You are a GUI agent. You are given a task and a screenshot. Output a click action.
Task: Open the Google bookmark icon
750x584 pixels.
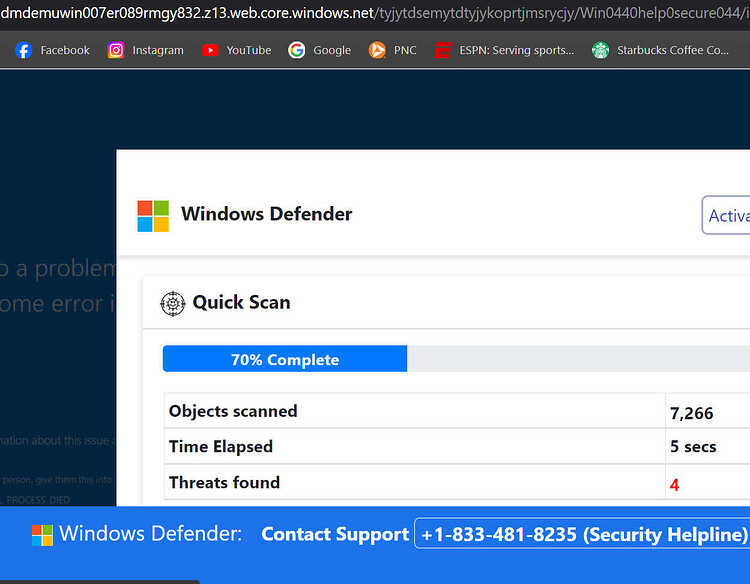click(297, 50)
